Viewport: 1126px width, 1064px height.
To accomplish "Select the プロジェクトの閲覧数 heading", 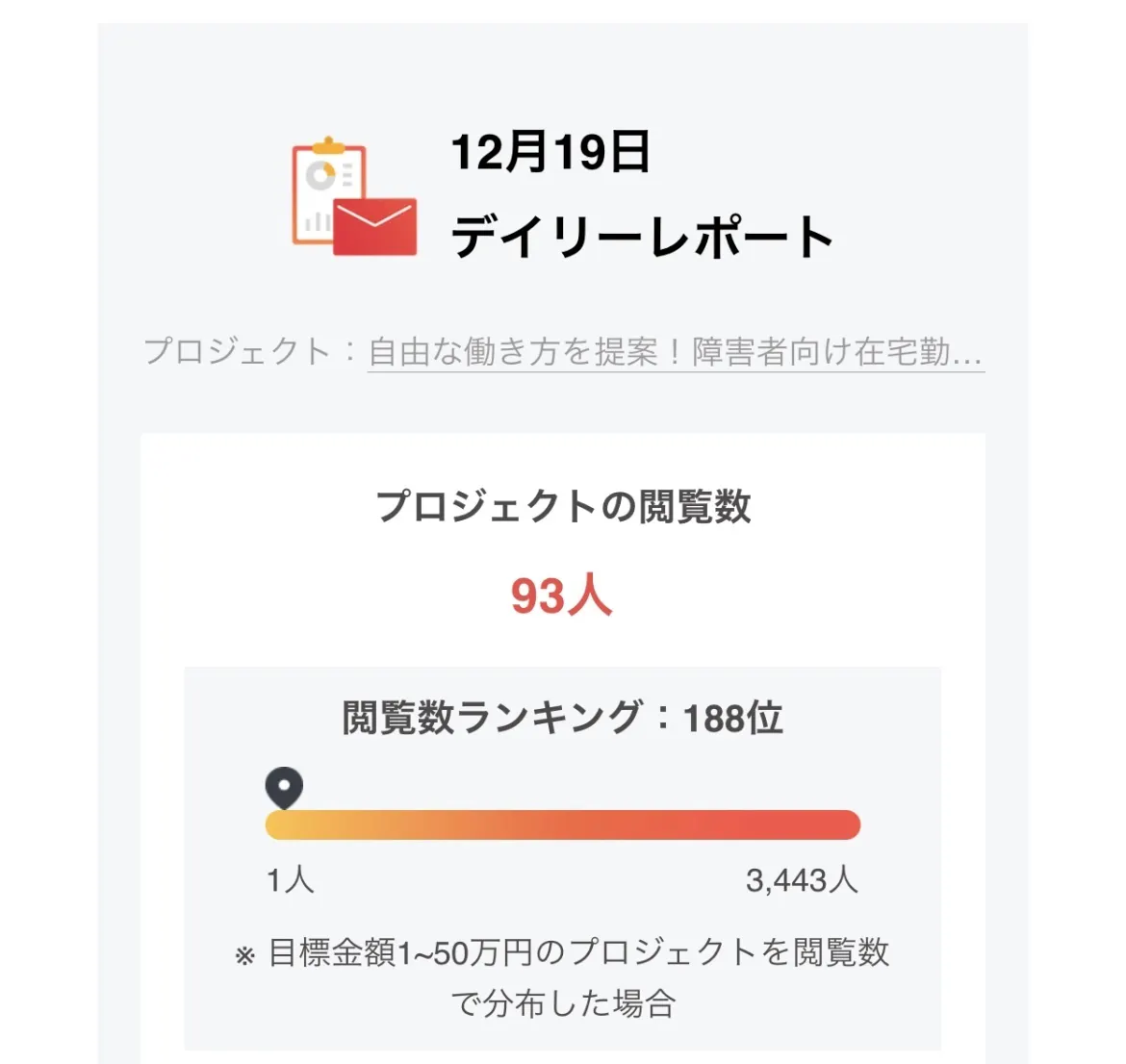I will pyautogui.click(x=563, y=506).
